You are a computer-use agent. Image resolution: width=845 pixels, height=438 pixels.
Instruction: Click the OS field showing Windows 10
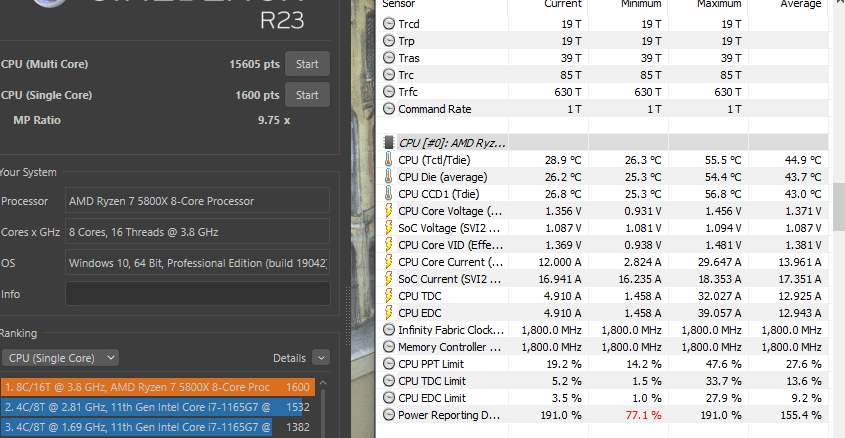(x=197, y=263)
